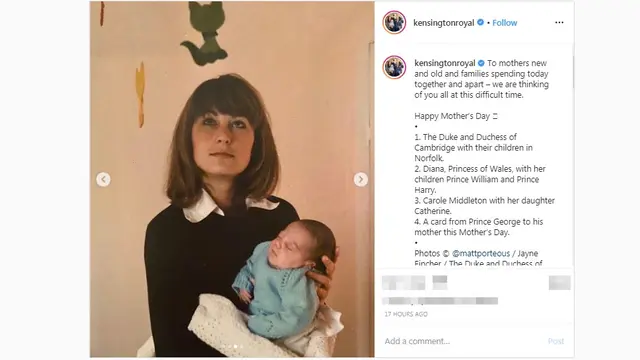This screenshot has width=640, height=360.
Task: Click the profile avatar beside the caption
Action: 394,67
